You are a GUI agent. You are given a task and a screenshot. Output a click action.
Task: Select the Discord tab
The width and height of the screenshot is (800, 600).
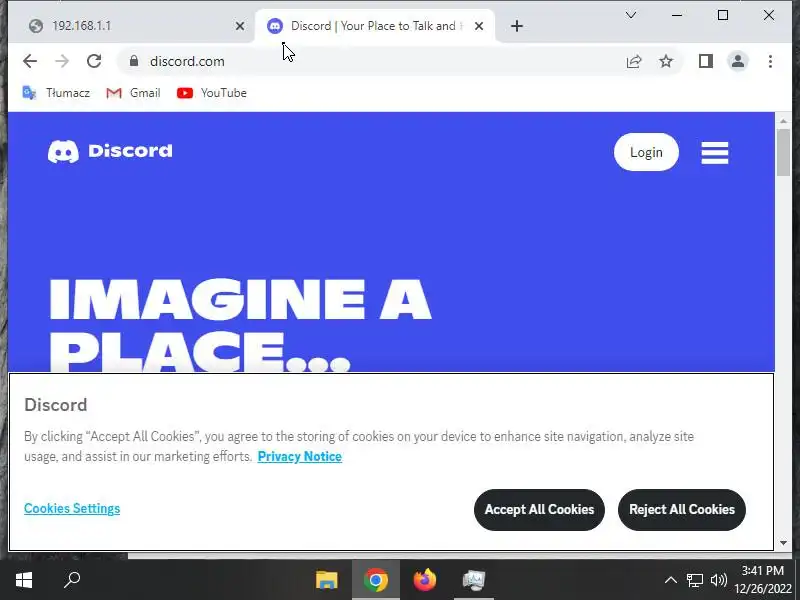pos(374,26)
